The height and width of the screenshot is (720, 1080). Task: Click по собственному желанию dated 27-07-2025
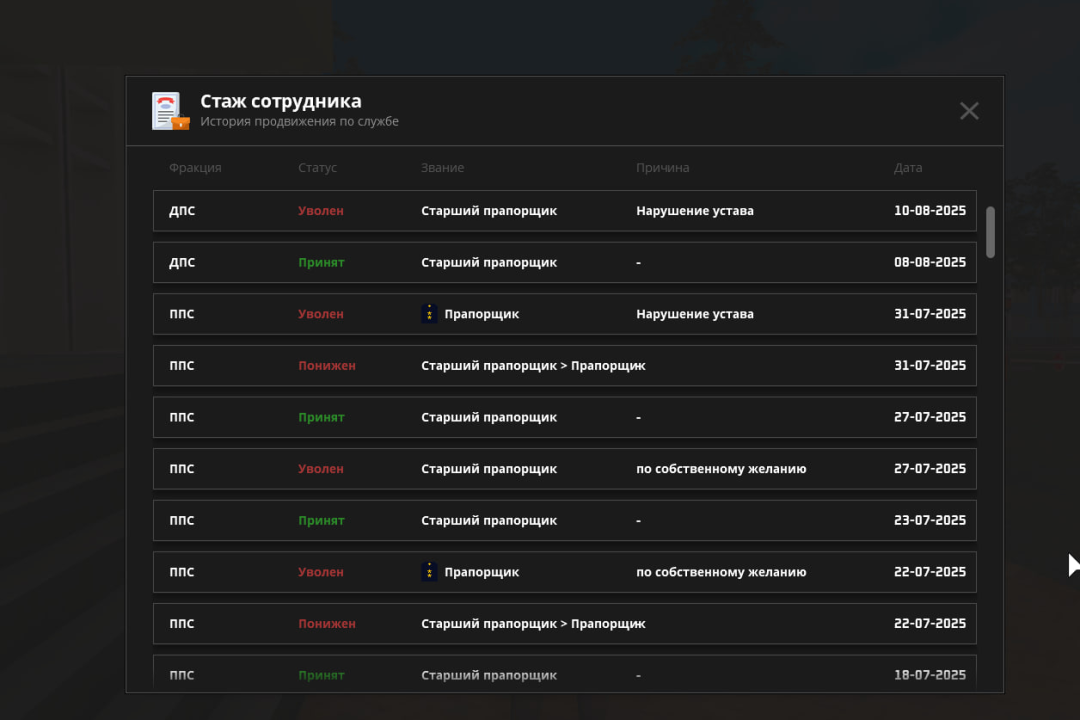click(x=721, y=469)
